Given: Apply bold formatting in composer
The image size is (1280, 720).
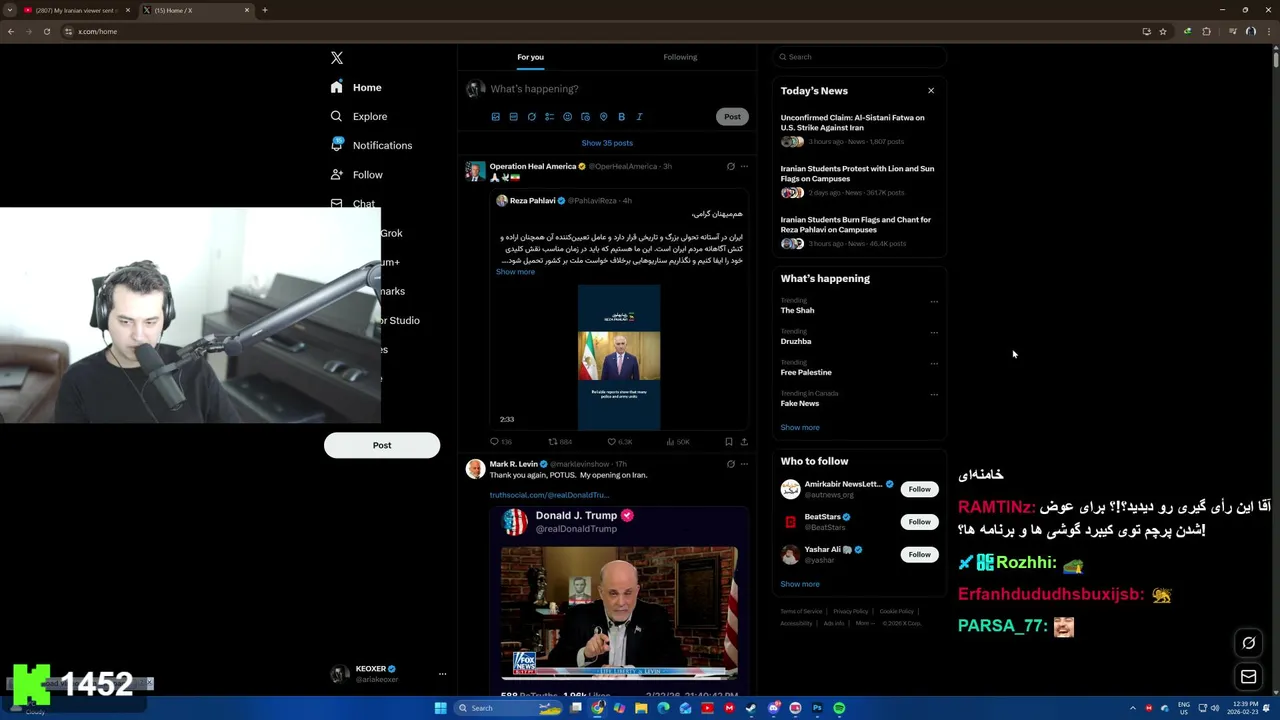Looking at the screenshot, I should (621, 117).
